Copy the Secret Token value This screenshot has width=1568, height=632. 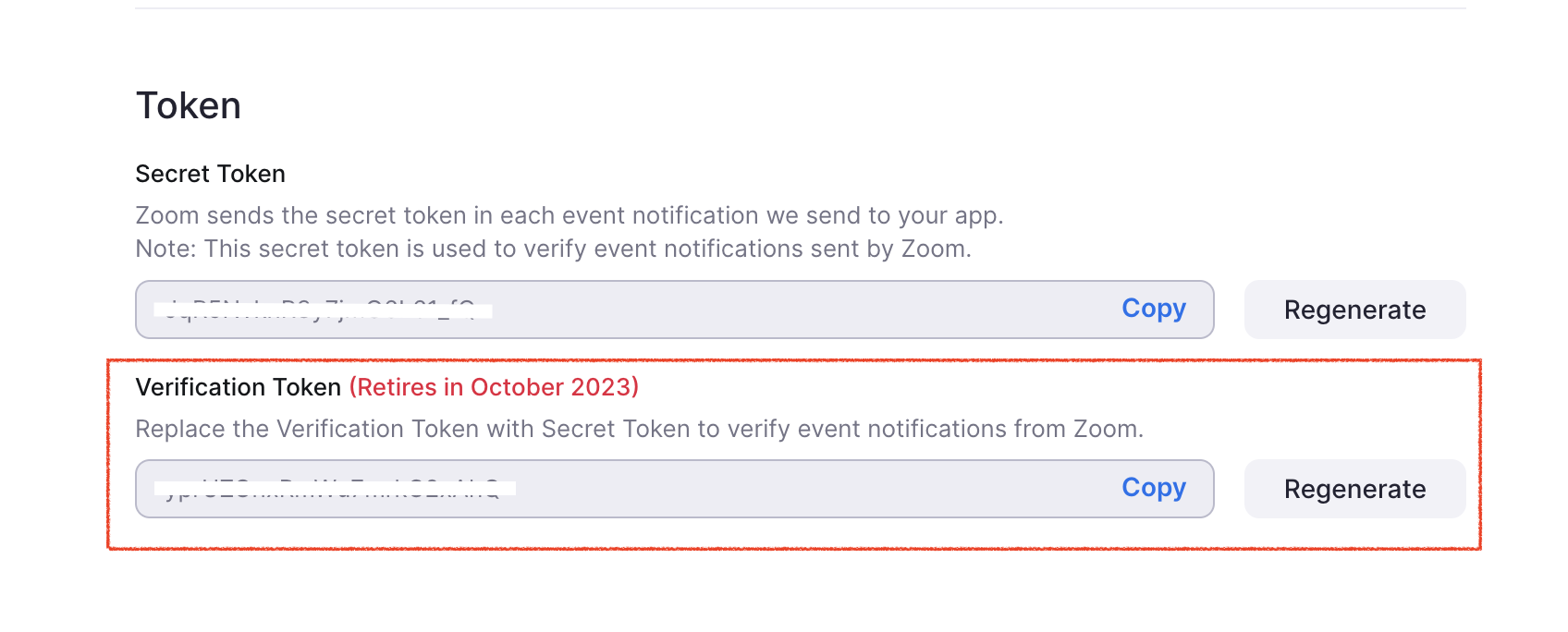1153,309
